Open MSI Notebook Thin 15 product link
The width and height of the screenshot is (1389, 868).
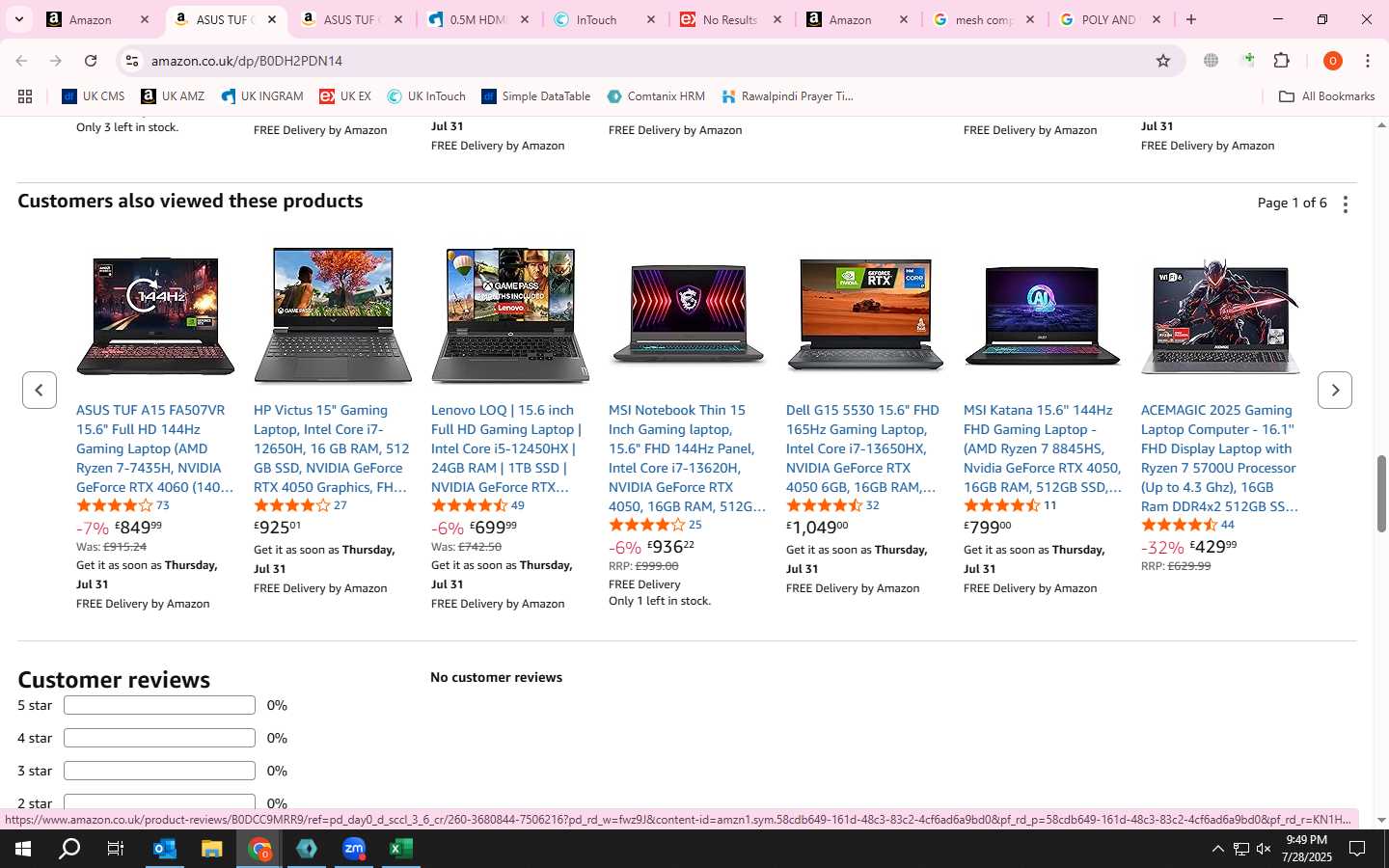click(x=688, y=458)
